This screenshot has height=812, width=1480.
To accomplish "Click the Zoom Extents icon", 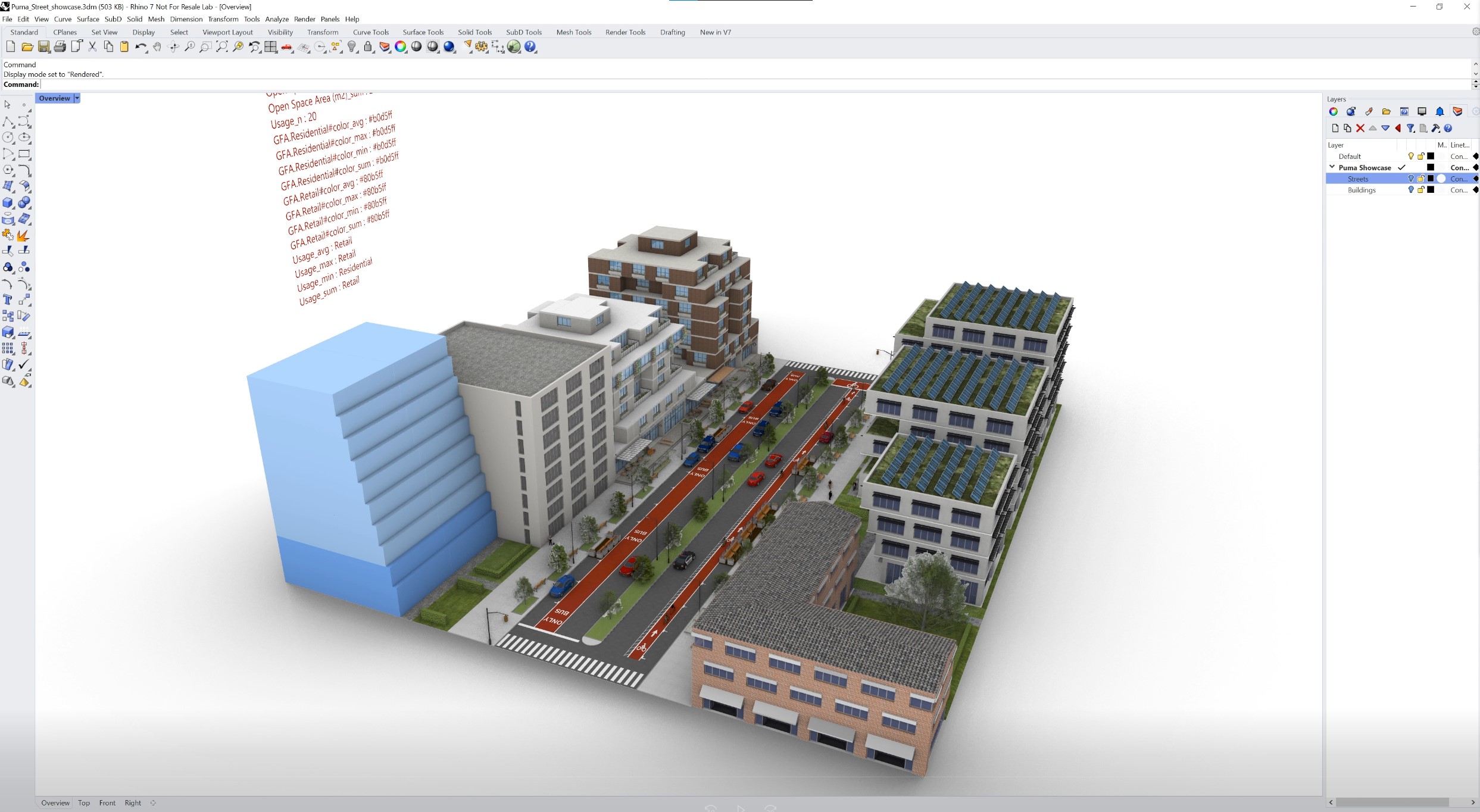I will pos(221,47).
